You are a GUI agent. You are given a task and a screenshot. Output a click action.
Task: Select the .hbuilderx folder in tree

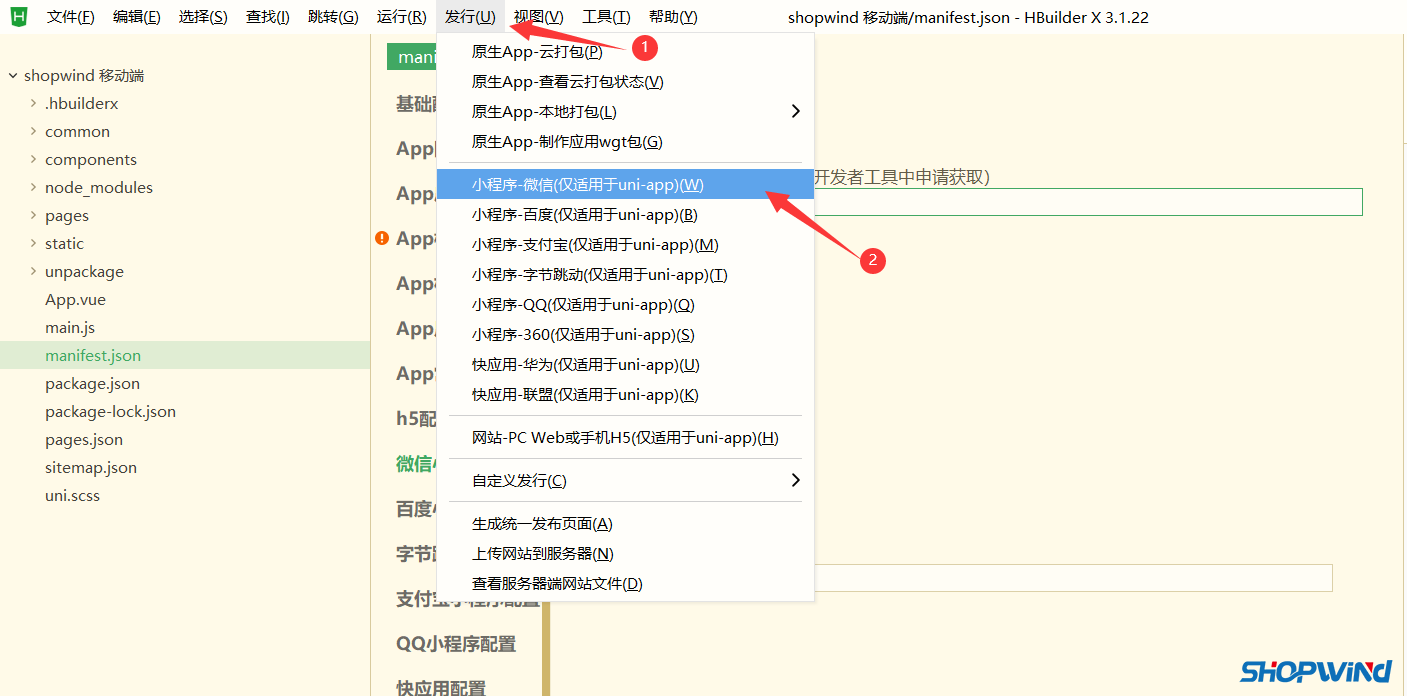82,104
